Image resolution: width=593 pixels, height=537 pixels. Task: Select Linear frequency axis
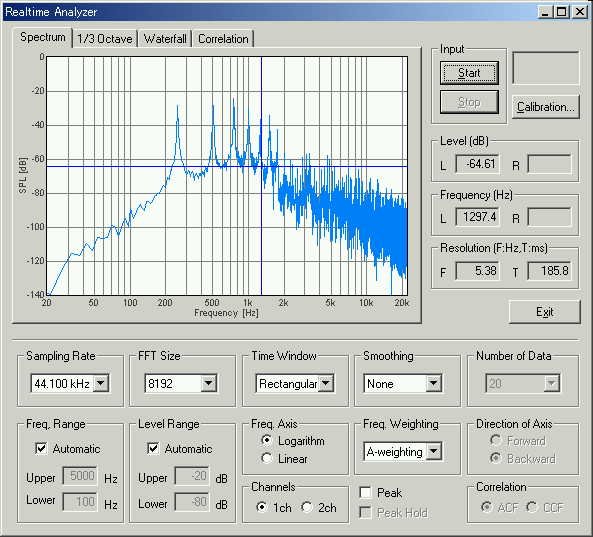(267, 458)
